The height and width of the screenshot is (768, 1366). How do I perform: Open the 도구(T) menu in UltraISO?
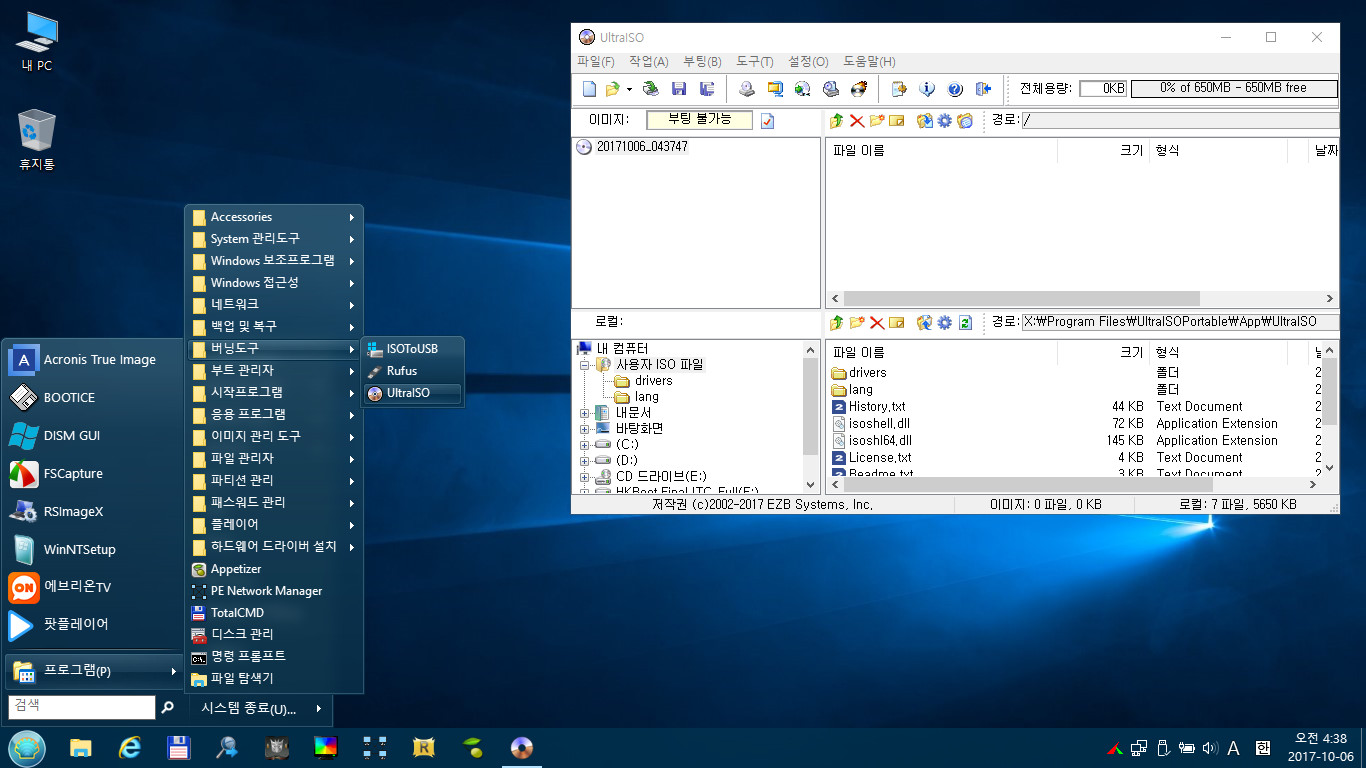pos(755,61)
